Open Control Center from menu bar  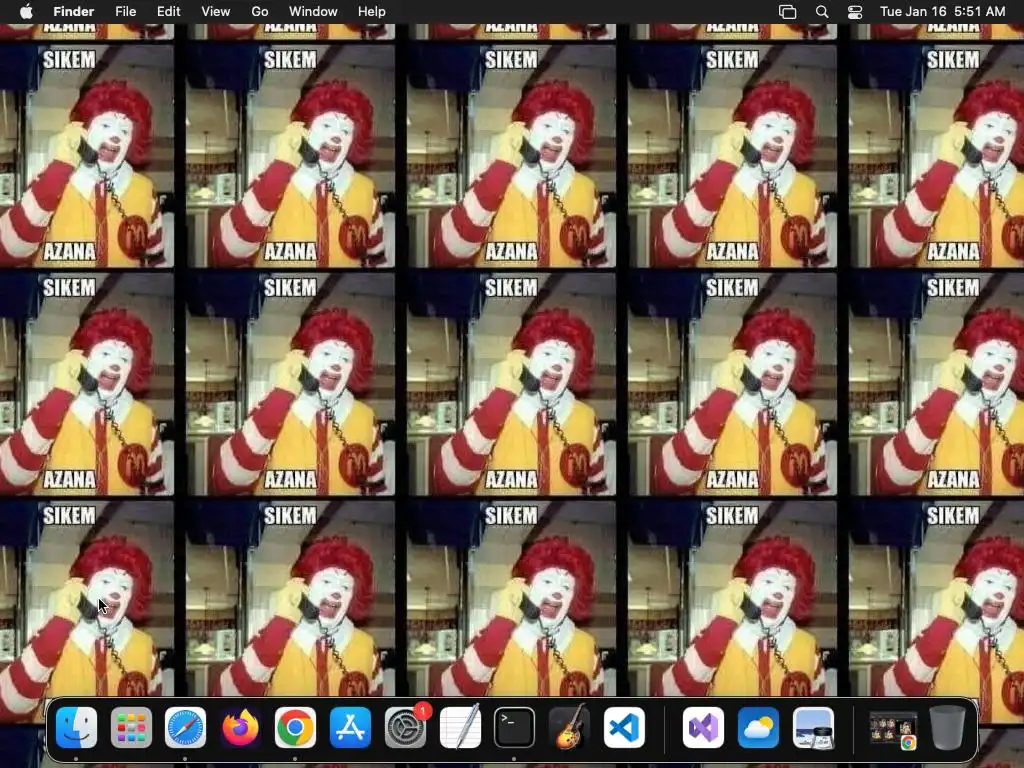click(x=855, y=12)
